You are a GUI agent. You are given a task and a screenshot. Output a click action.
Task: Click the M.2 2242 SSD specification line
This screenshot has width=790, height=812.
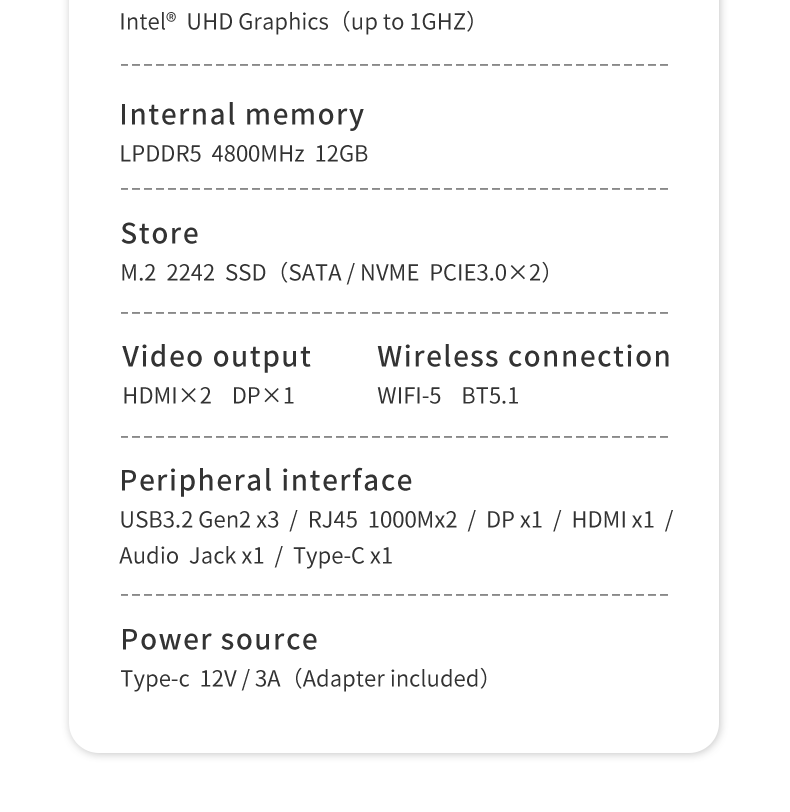click(335, 272)
